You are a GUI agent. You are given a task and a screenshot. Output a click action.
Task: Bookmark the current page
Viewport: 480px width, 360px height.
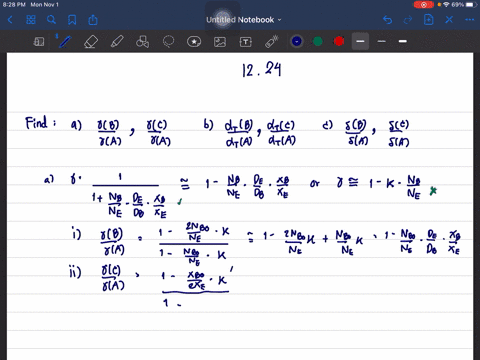click(72, 20)
